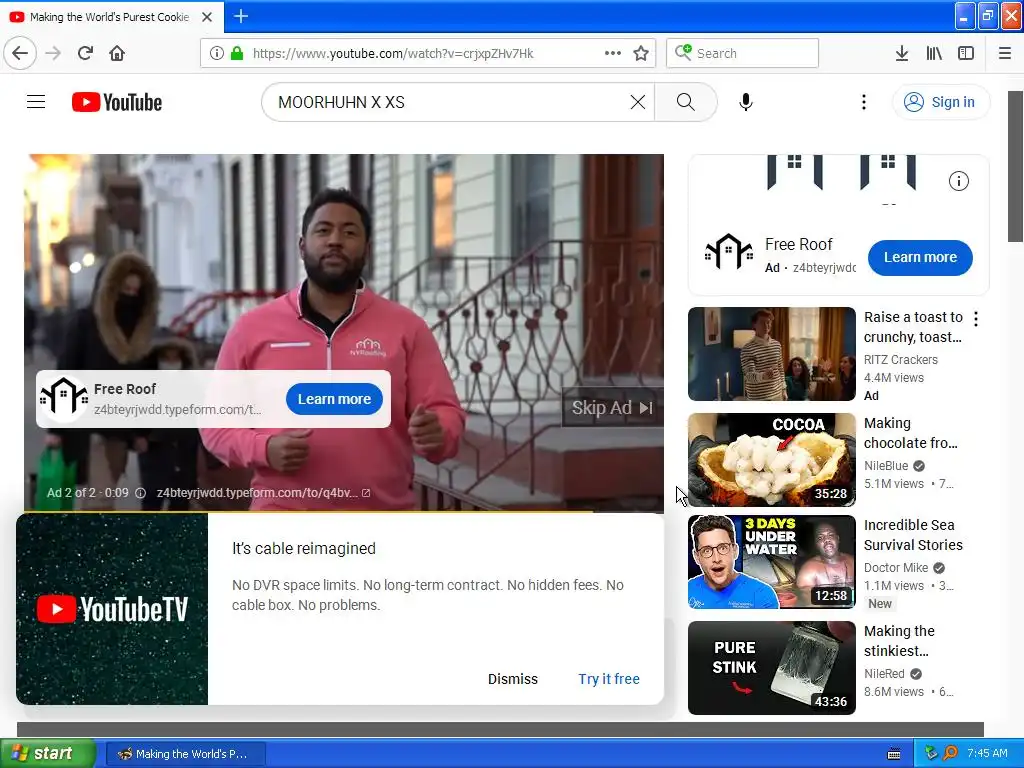The height and width of the screenshot is (768, 1024).
Task: Click the taskbar clock showing 7:45 AM
Action: (987, 754)
